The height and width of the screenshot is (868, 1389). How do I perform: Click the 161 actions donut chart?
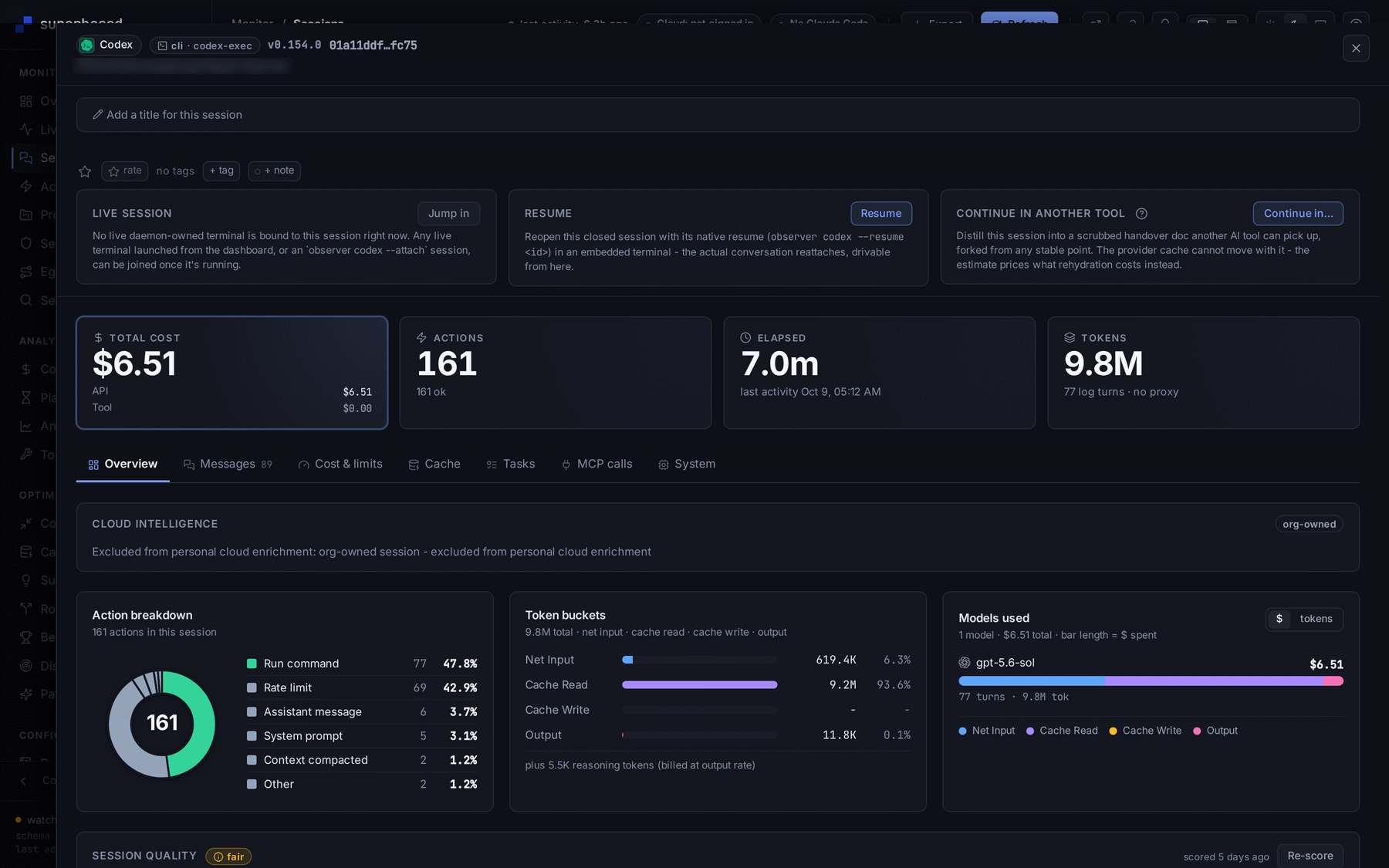tap(162, 724)
